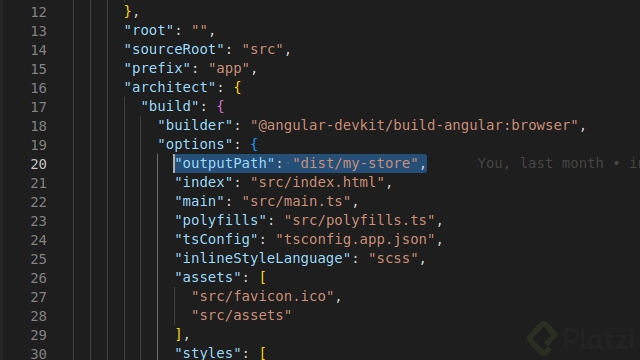This screenshot has width=640, height=360.
Task: Click line number 22 in the gutter
Action: 39,202
